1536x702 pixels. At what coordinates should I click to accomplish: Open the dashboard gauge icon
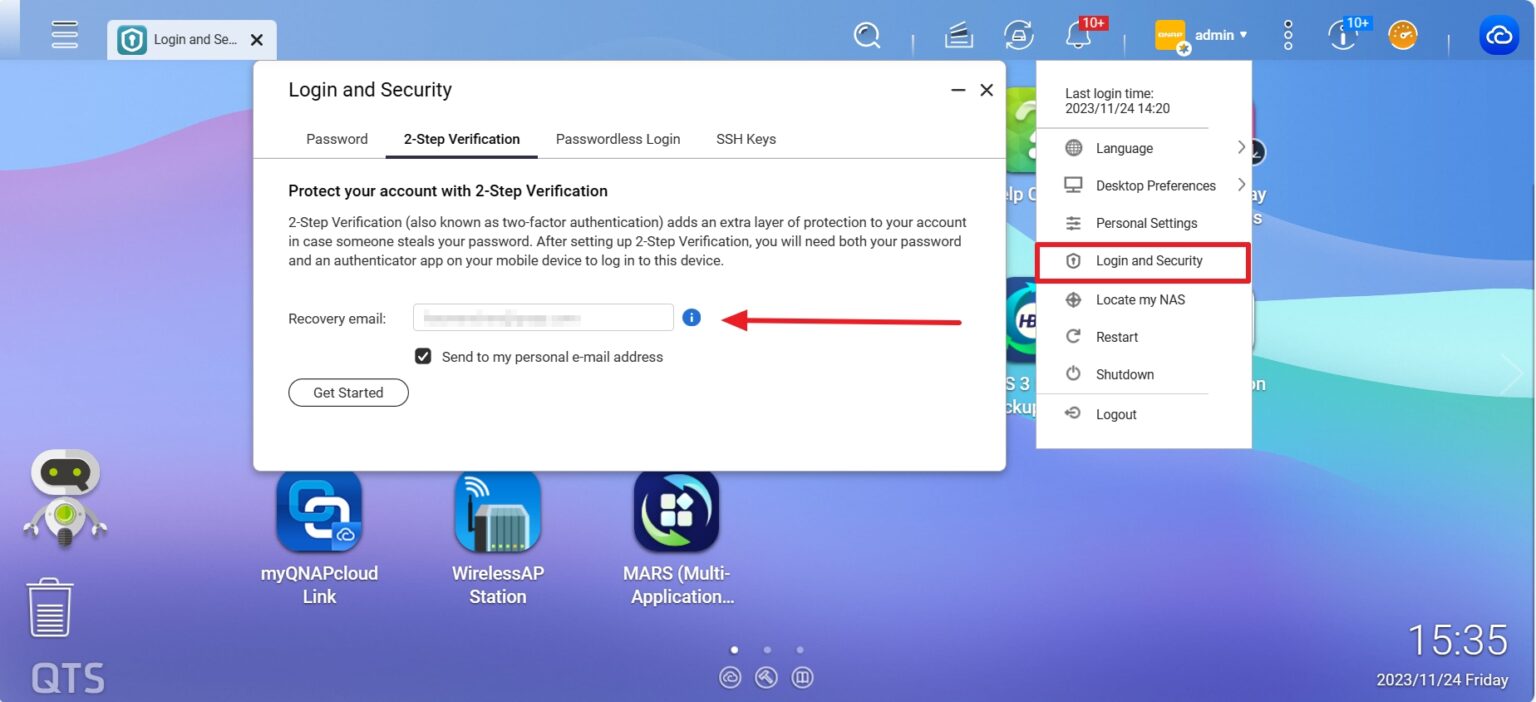point(1403,36)
